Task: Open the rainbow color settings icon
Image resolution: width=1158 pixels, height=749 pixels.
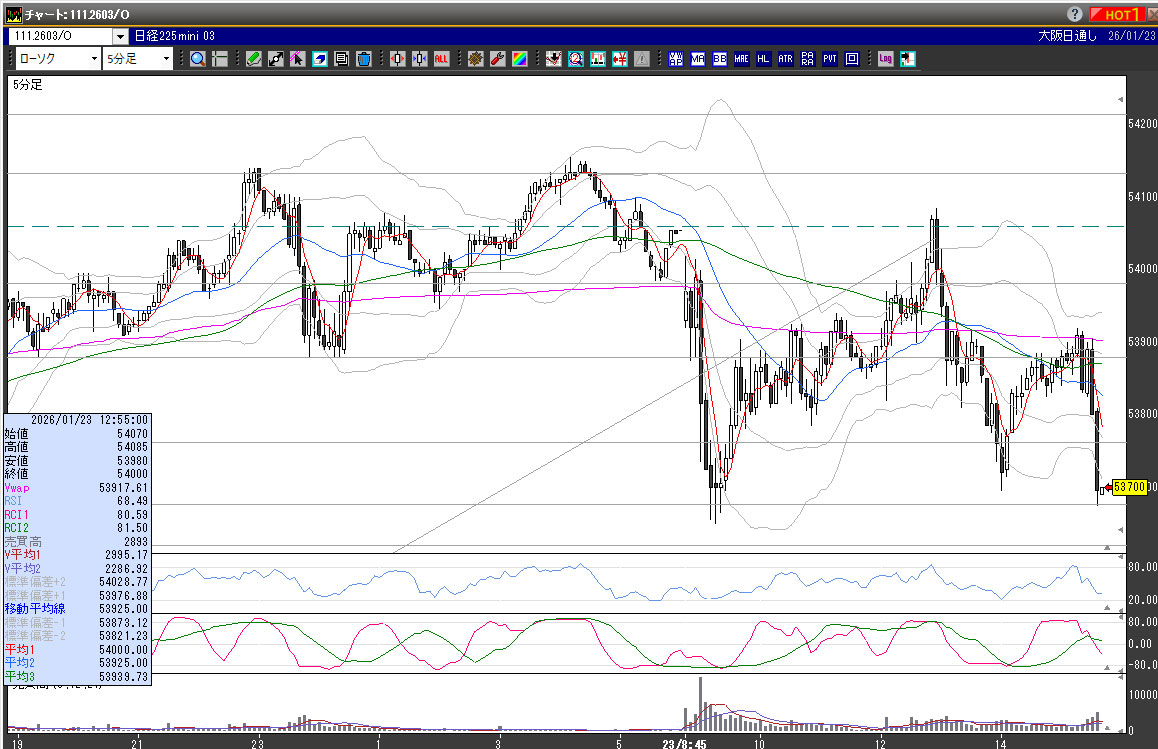Action: 519,59
